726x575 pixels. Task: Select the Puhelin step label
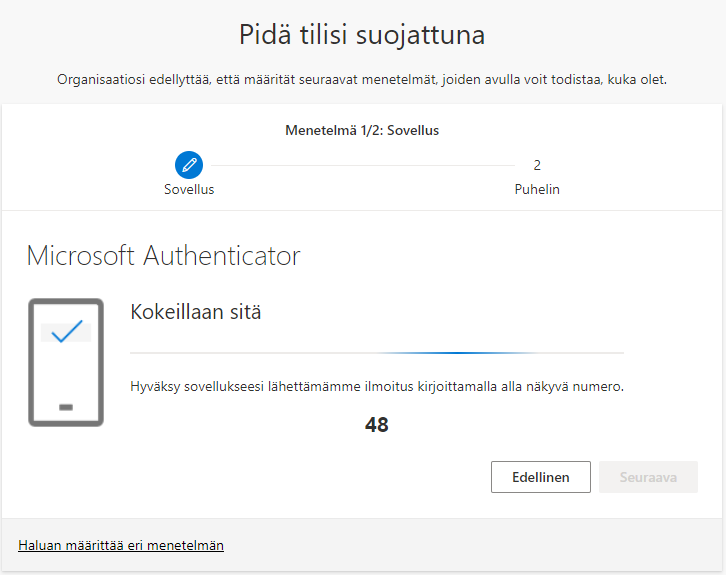537,189
